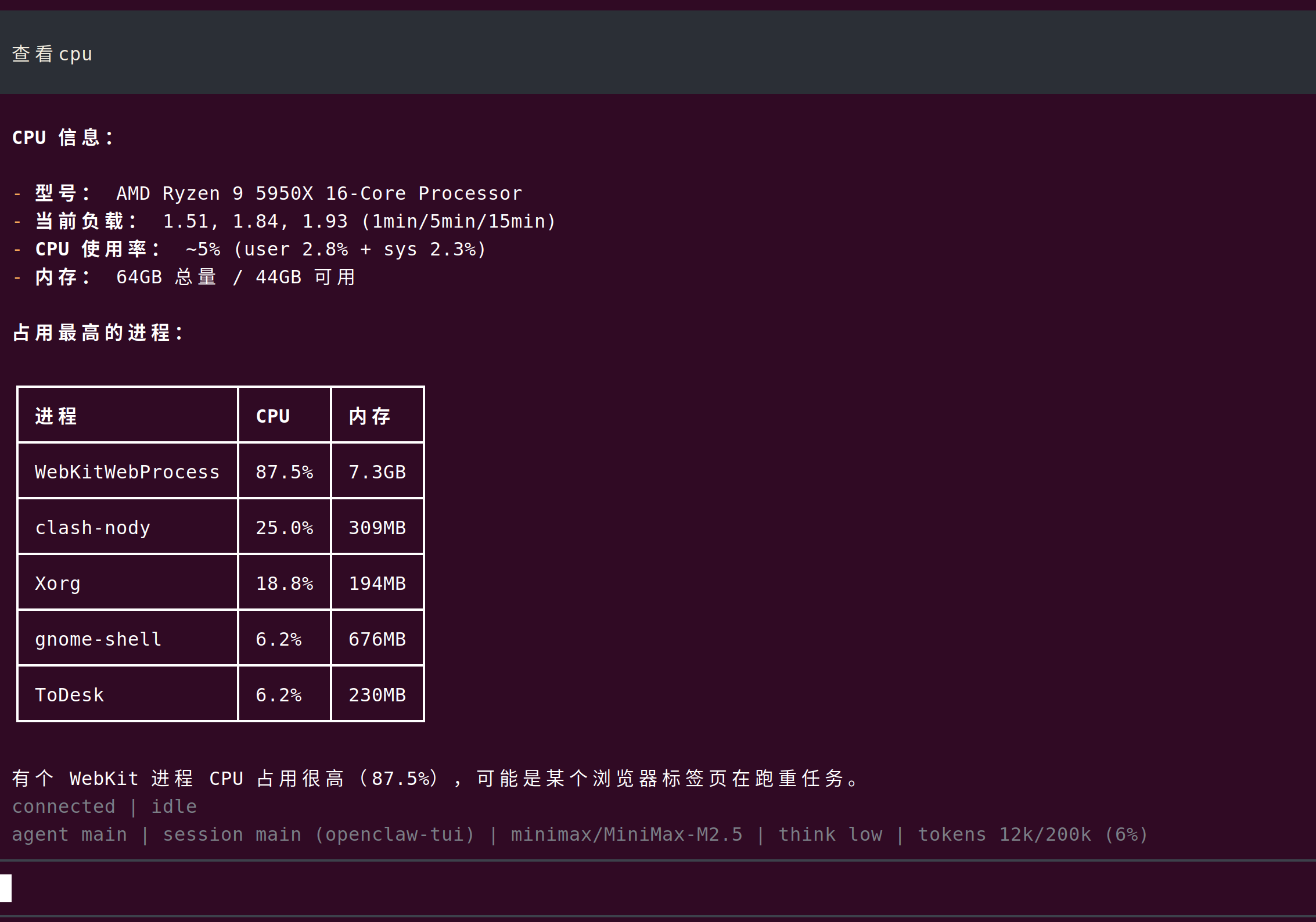Click the think low setting
The height and width of the screenshot is (922, 1316).
[830, 834]
